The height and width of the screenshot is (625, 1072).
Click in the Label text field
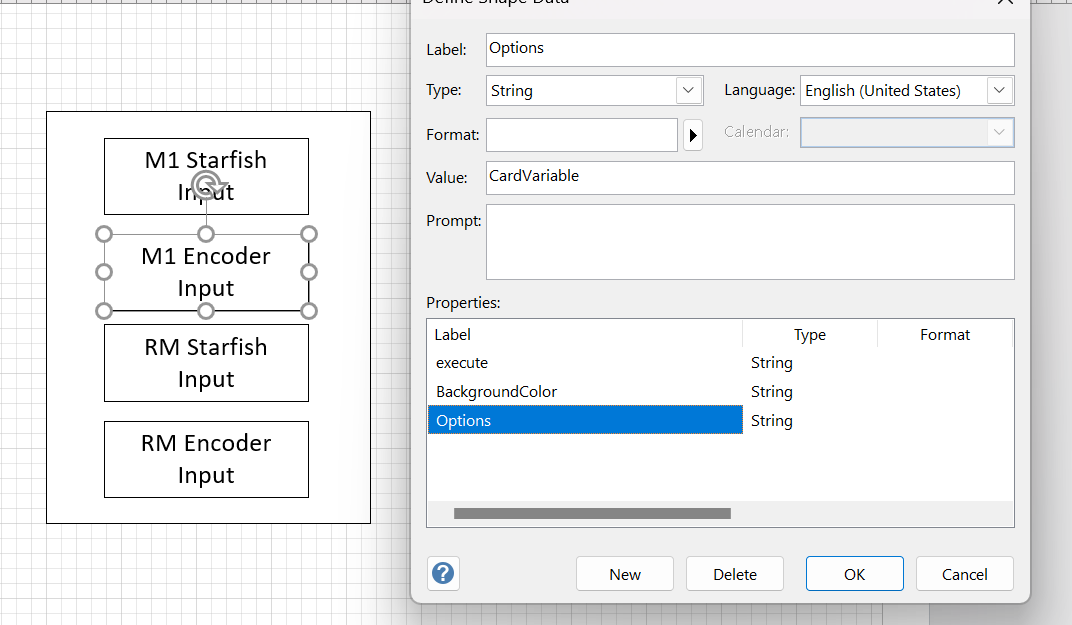click(749, 49)
